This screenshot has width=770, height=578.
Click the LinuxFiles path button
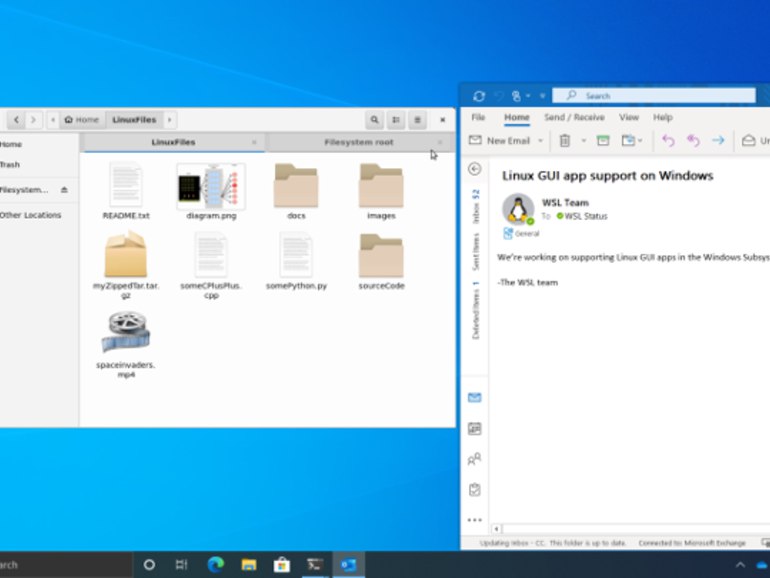click(x=134, y=120)
